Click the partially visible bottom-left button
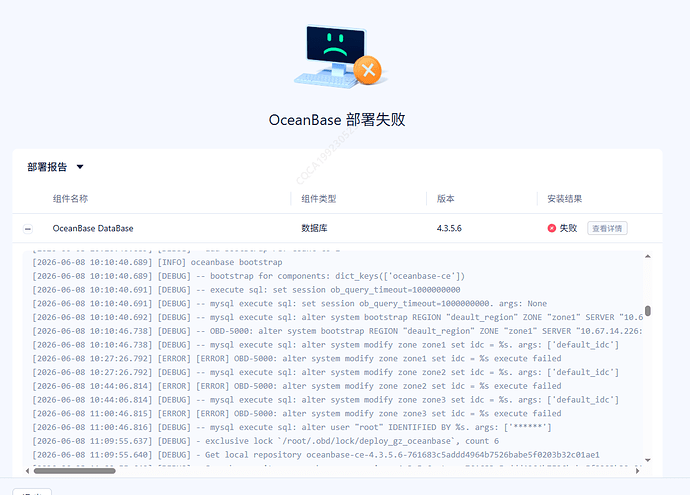Screen dimensions: 690x495 coord(32,491)
